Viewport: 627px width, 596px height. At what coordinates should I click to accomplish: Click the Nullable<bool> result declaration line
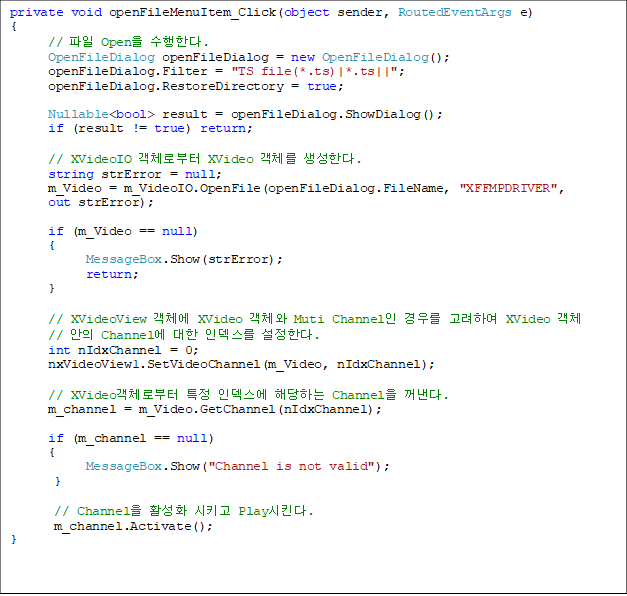pos(245,114)
